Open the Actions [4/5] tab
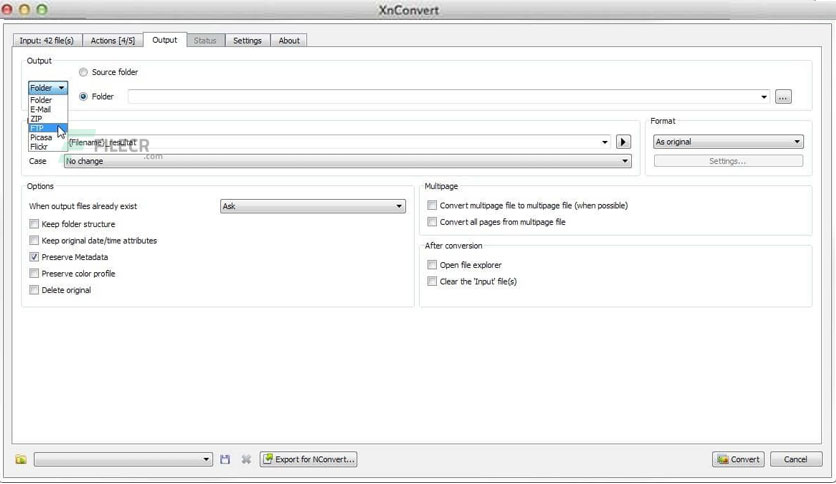 click(x=112, y=41)
